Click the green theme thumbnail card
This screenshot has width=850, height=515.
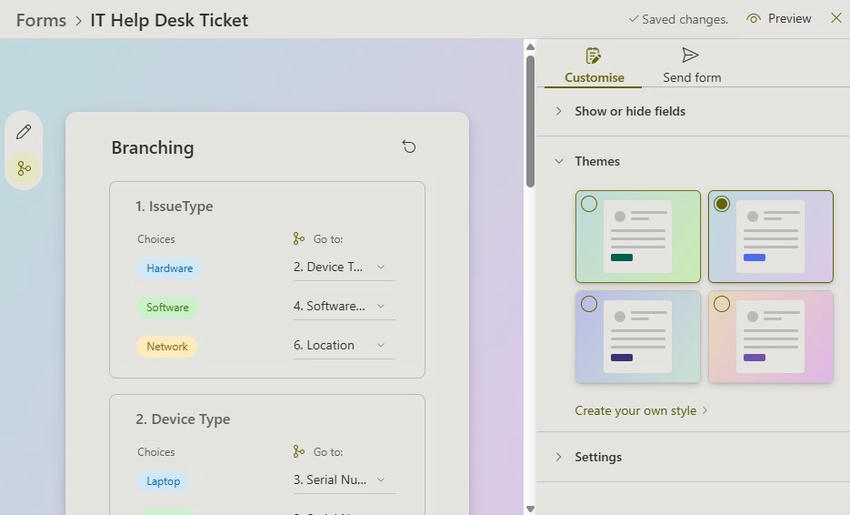(x=638, y=236)
